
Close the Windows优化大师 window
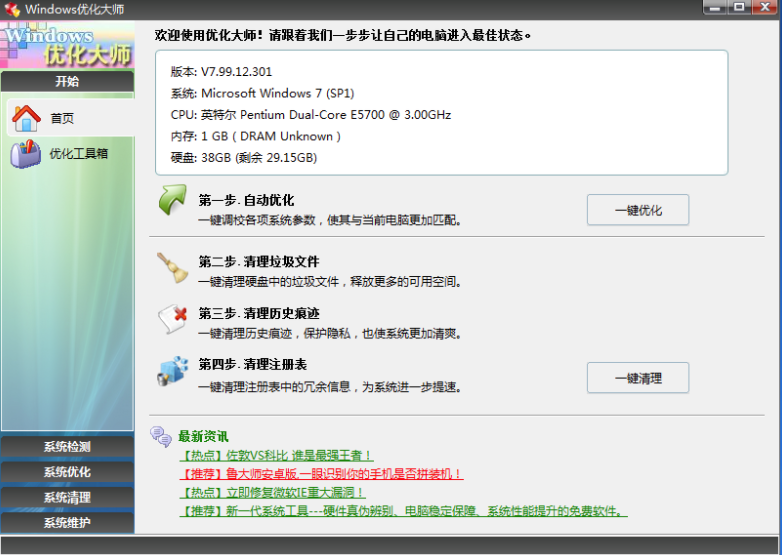[765, 7]
